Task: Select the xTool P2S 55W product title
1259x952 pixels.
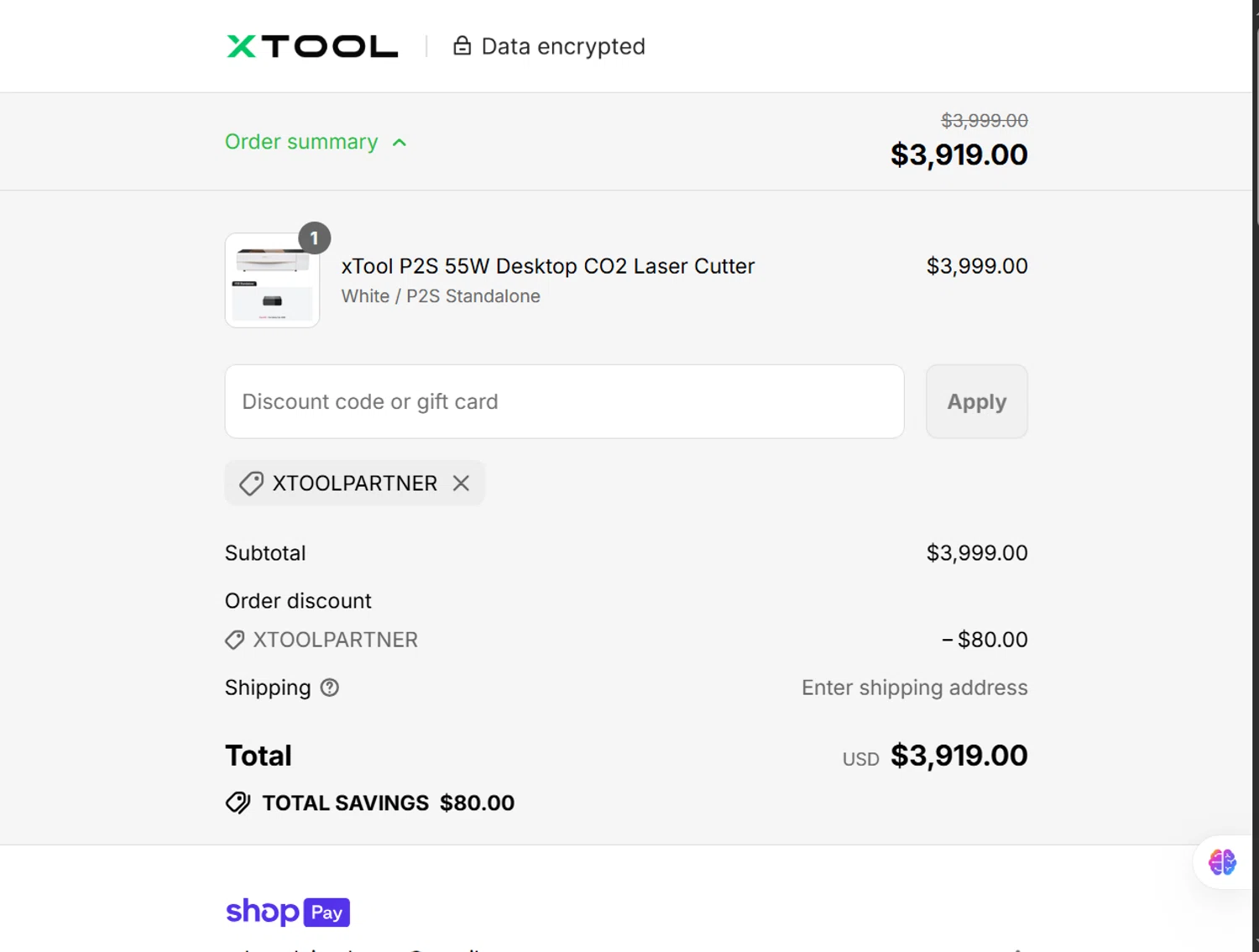Action: pos(547,266)
